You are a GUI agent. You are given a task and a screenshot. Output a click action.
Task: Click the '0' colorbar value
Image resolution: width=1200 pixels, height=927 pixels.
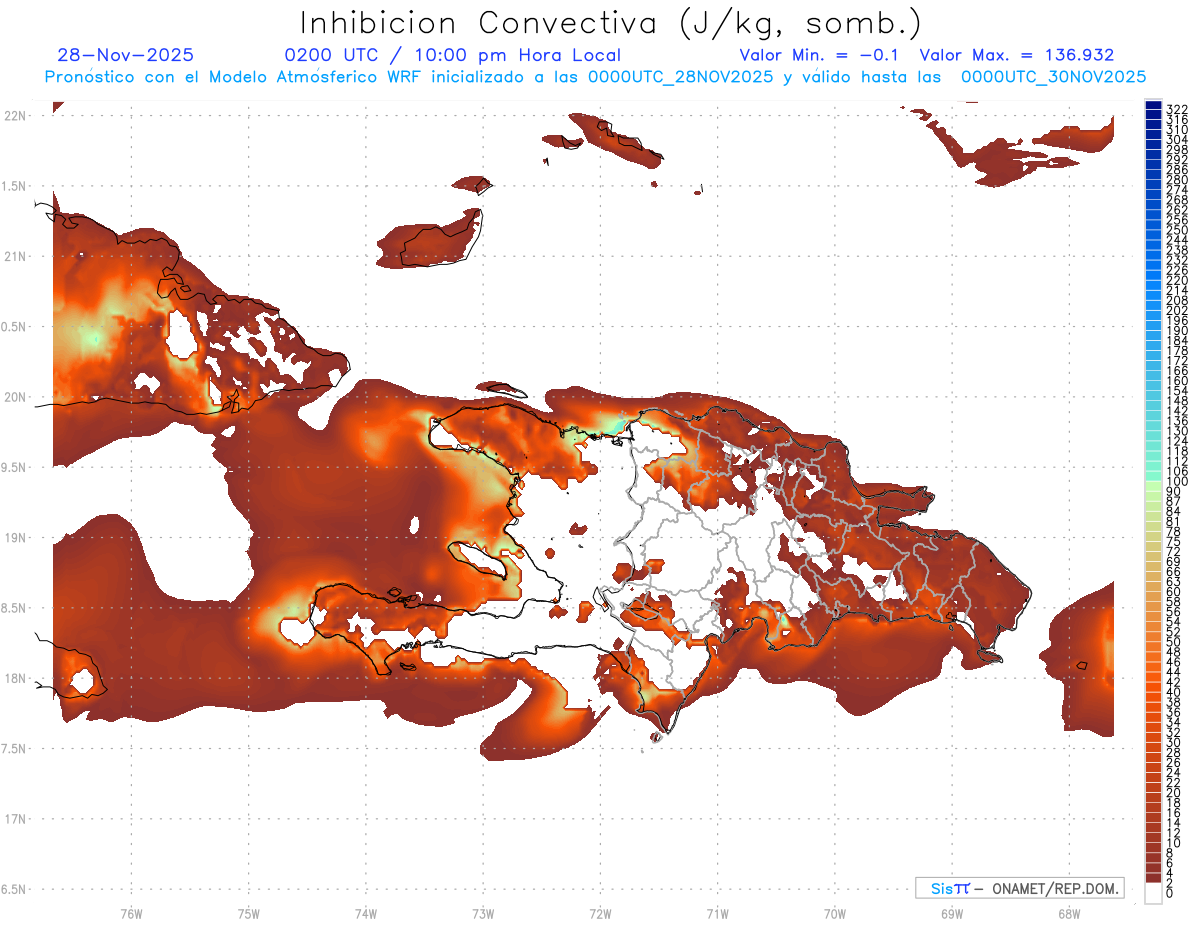pos(1170,892)
